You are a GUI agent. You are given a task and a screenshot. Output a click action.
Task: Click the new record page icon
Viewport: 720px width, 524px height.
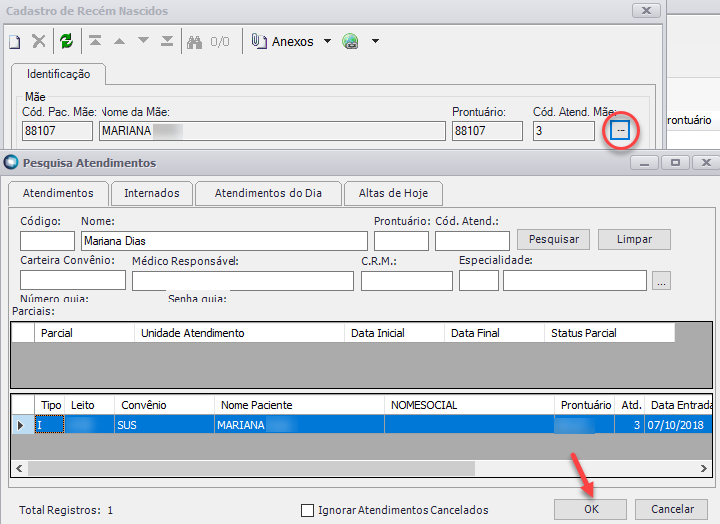click(15, 42)
